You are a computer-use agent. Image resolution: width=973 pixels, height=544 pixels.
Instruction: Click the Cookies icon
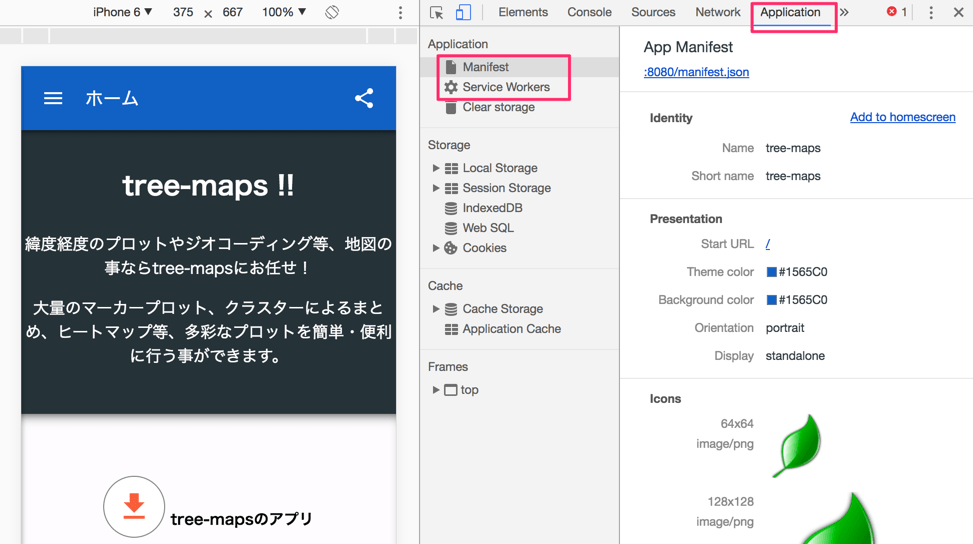click(451, 248)
